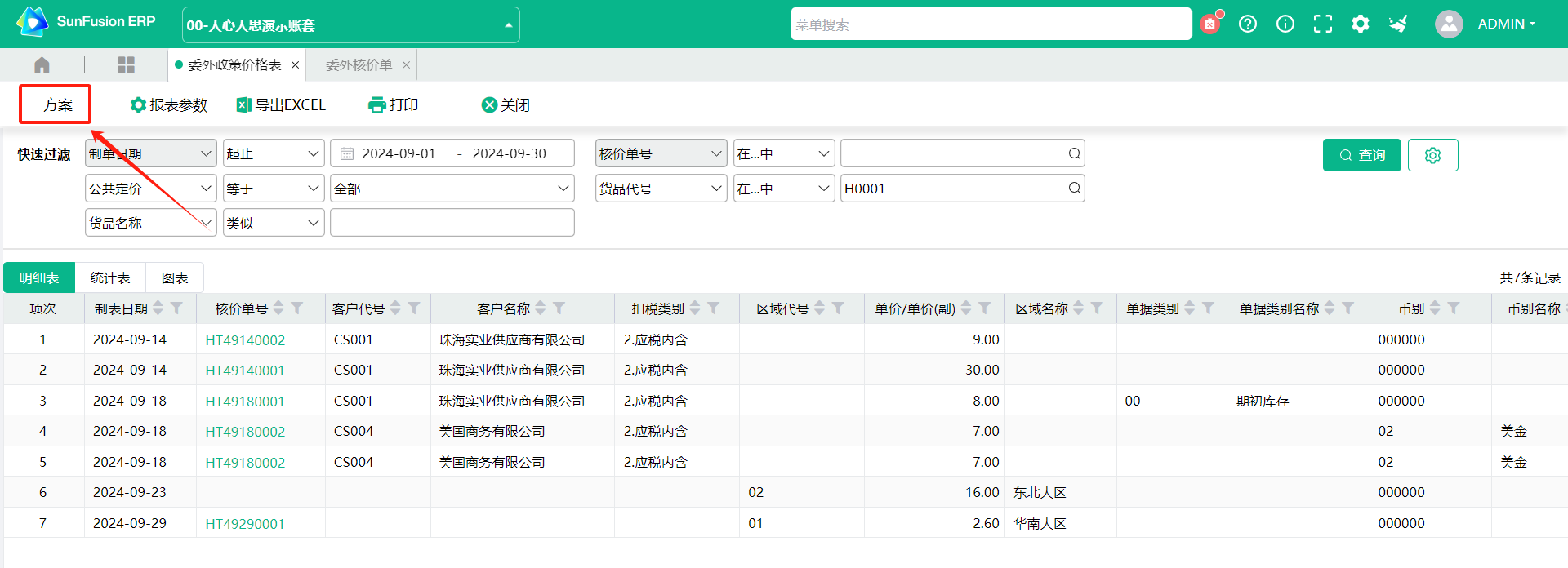Expand the 00-天心天思演示账套 account dropdown
1568x568 pixels.
[x=351, y=25]
